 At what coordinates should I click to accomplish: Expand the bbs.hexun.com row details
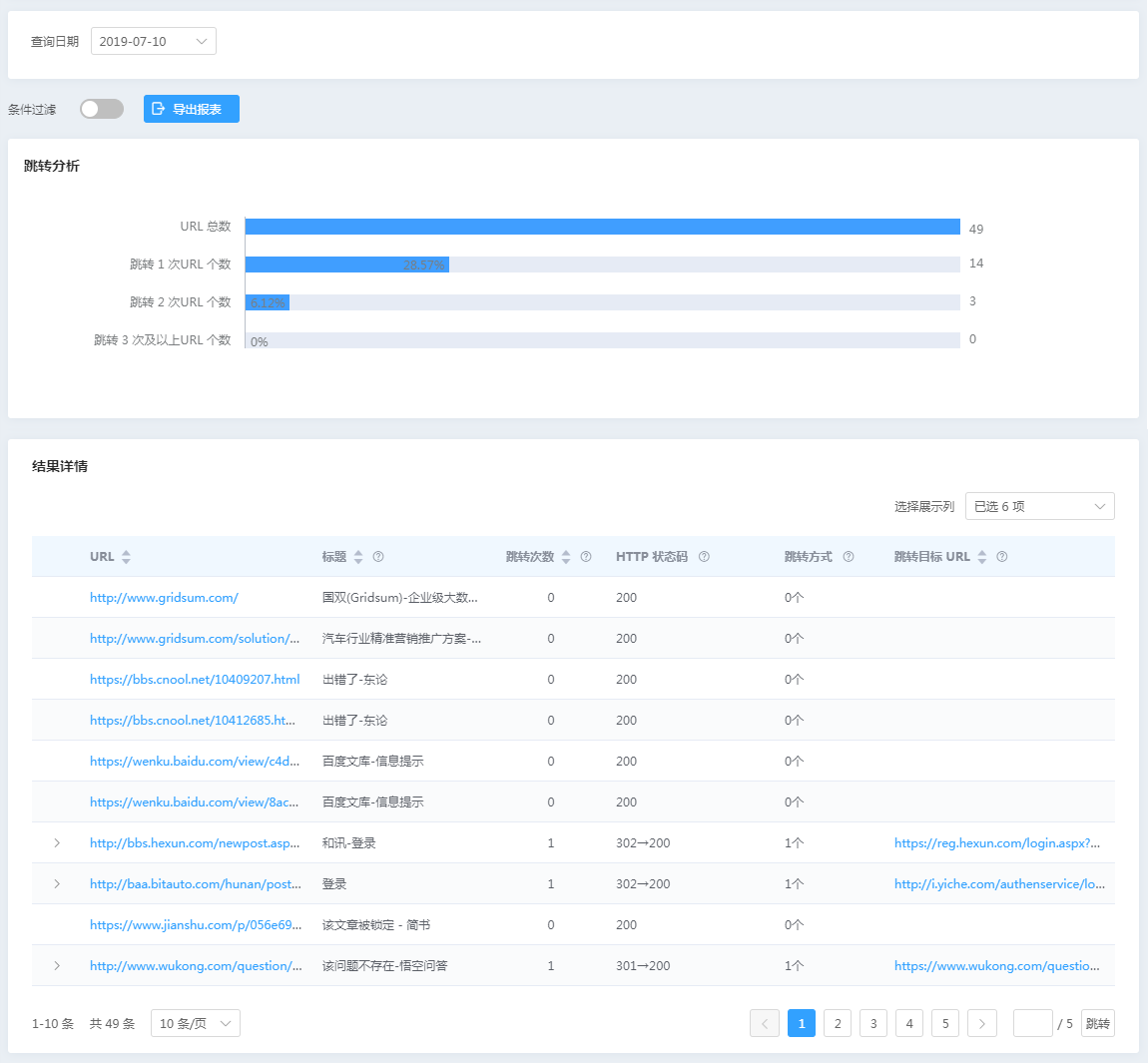click(x=57, y=843)
